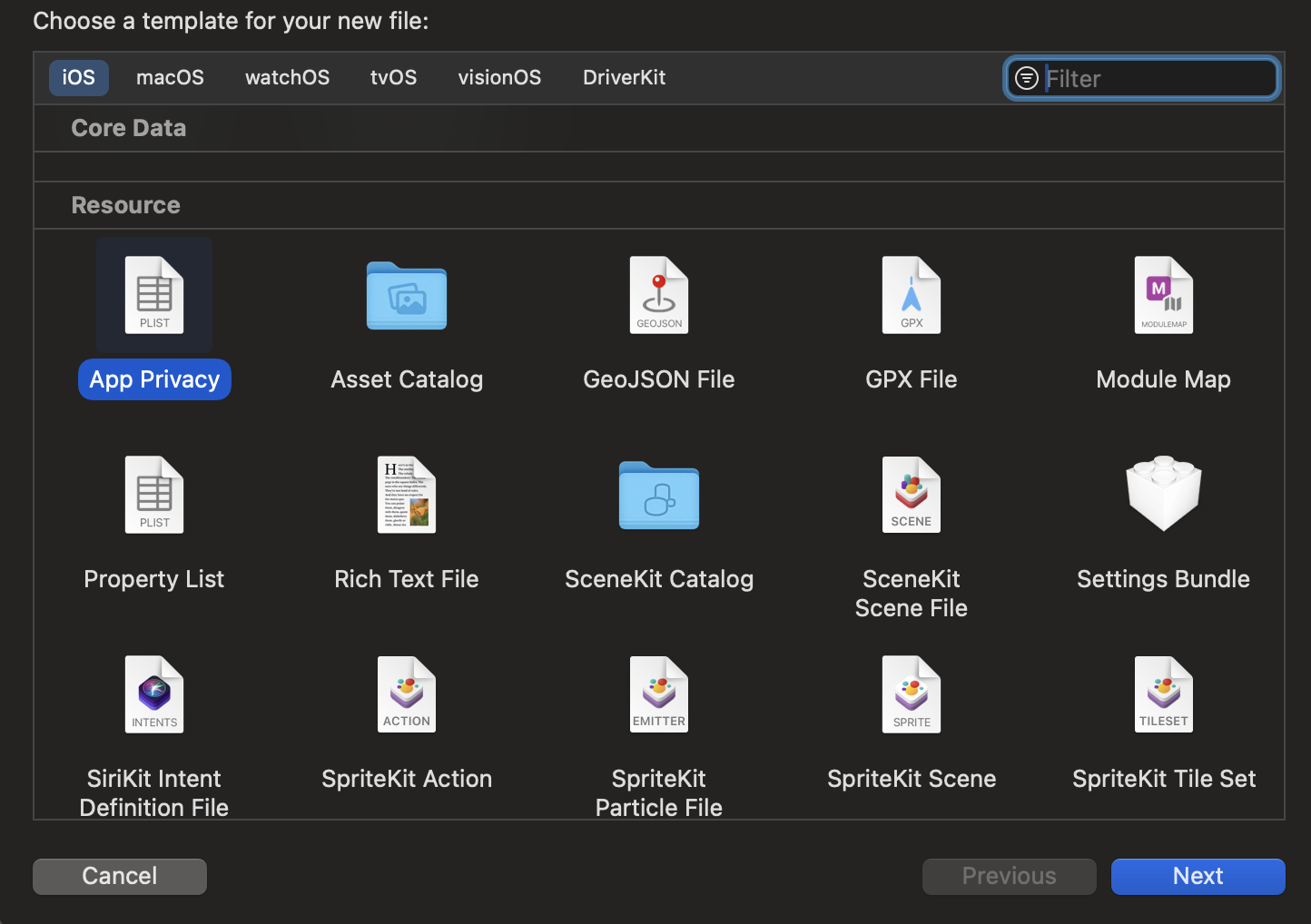
Task: Click the Asset Catalog label
Action: pyautogui.click(x=407, y=379)
